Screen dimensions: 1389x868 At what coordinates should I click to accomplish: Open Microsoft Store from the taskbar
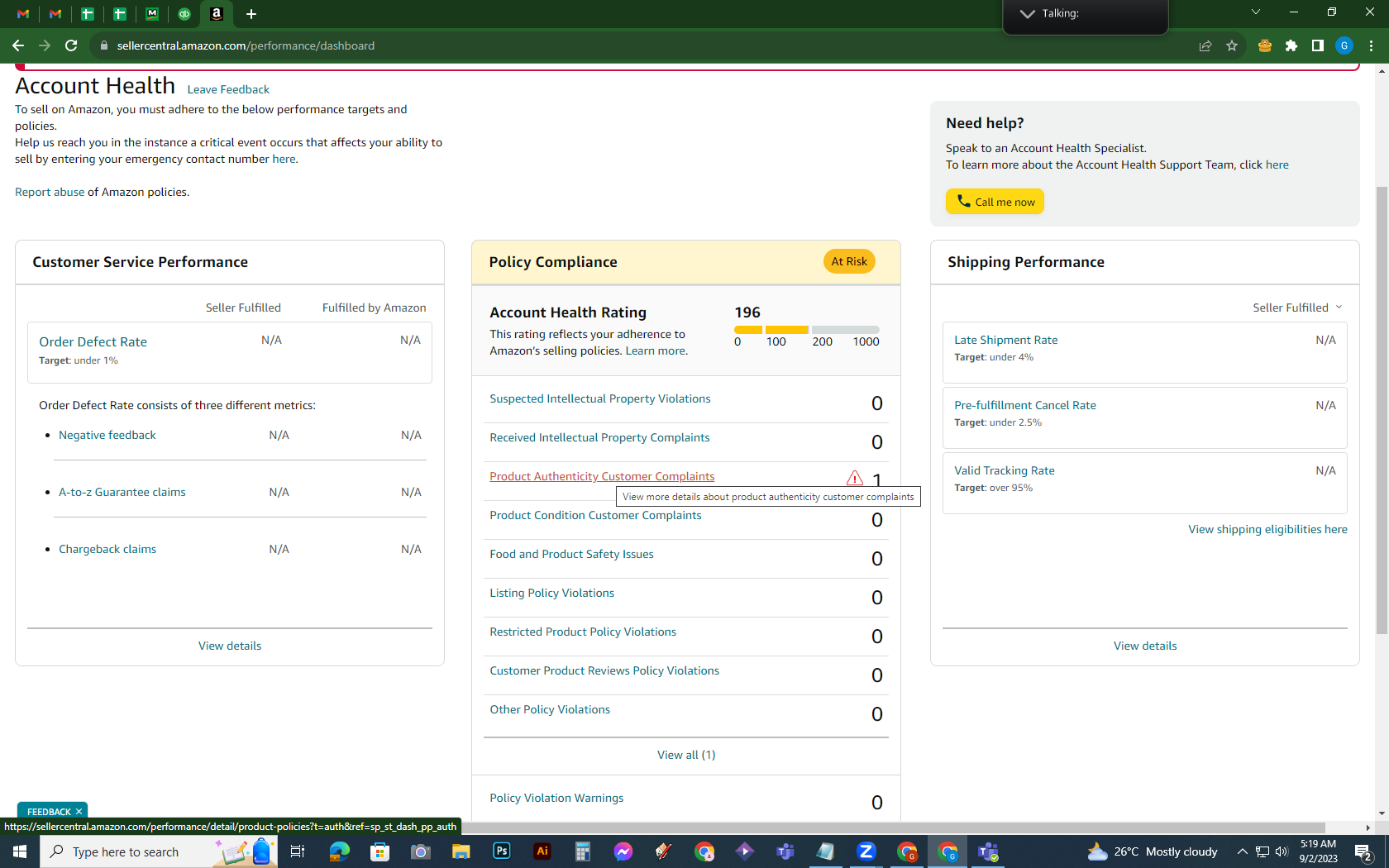[380, 851]
